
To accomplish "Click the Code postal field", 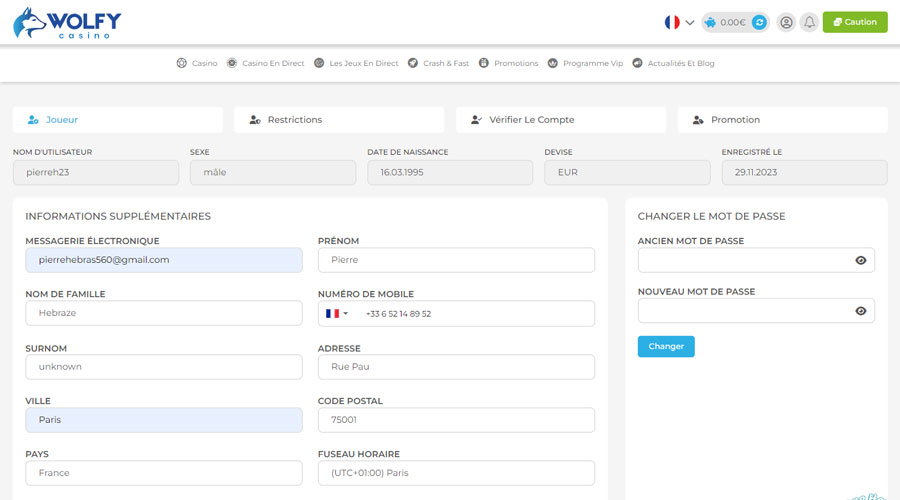I will pyautogui.click(x=456, y=420).
